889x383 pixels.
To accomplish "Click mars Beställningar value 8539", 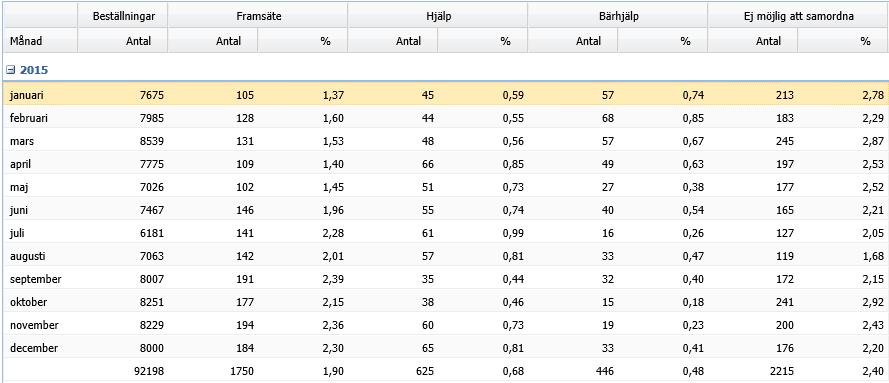I will coord(151,142).
